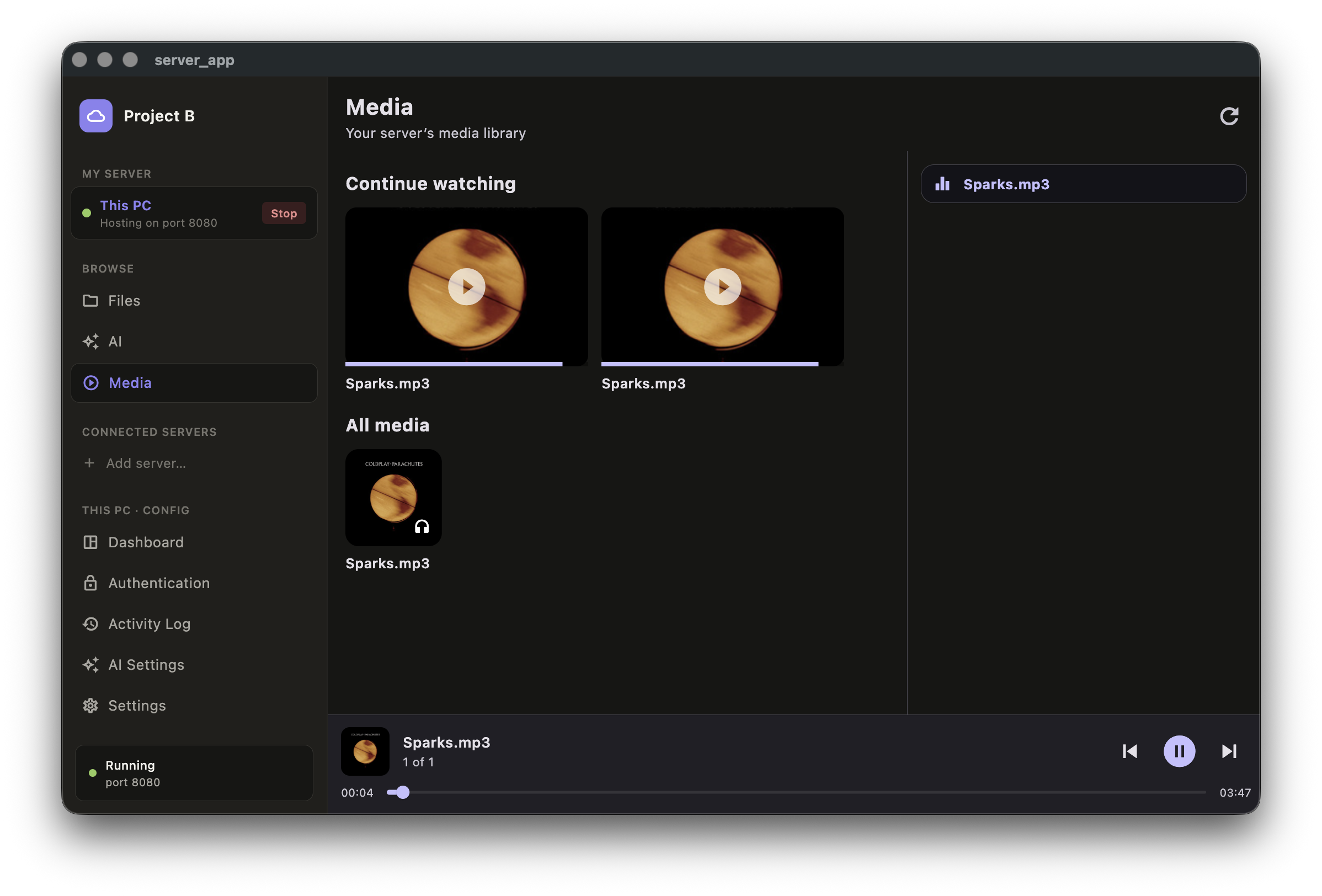Play the second Continue watching Sparks.mp3 card
The width and height of the screenshot is (1322, 896).
click(x=722, y=287)
